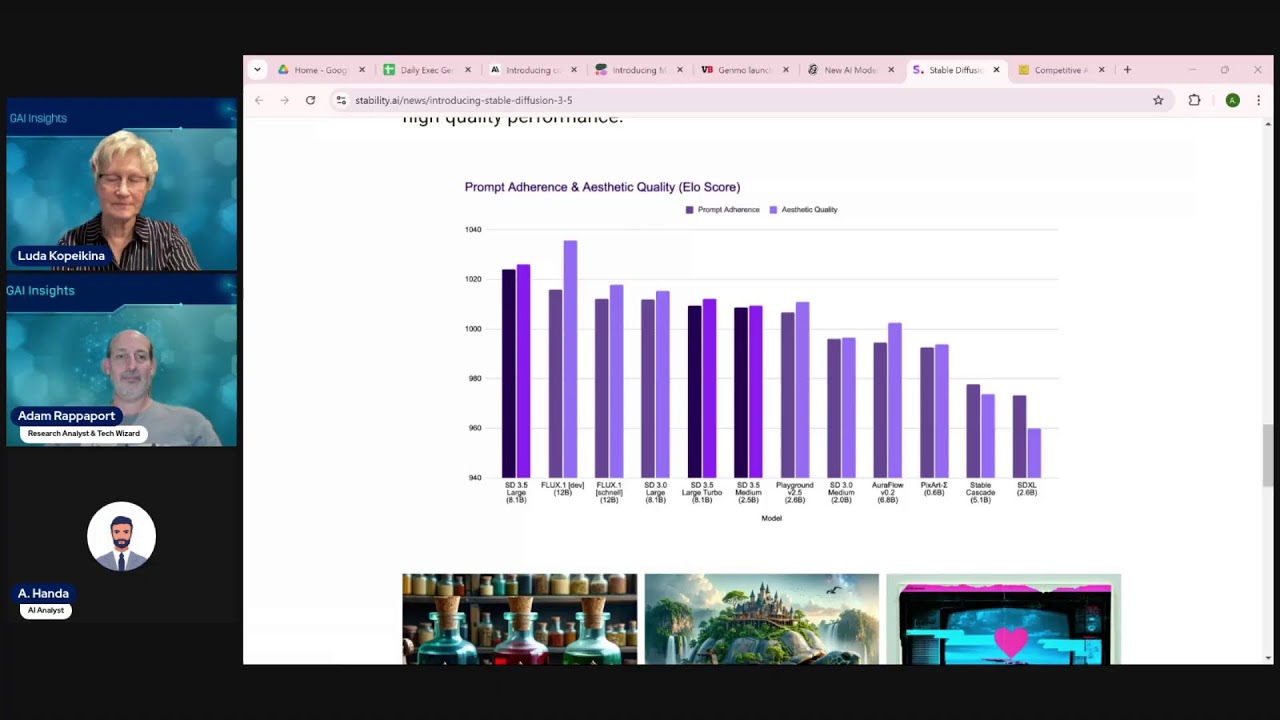Close the Stable Diffusion tab
Image resolution: width=1280 pixels, height=720 pixels.
996,70
